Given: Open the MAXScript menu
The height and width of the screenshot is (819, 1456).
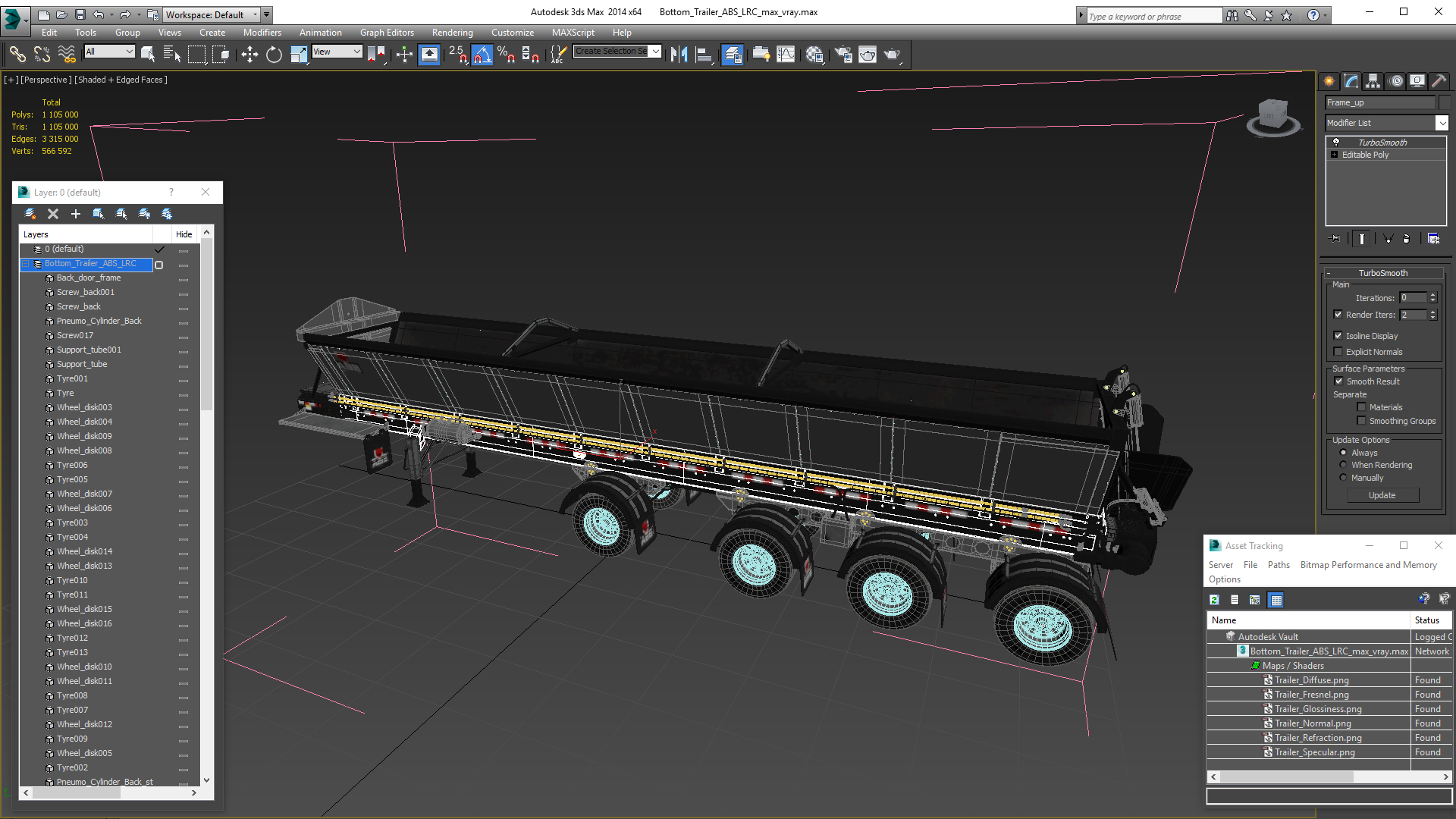Looking at the screenshot, I should pyautogui.click(x=573, y=33).
